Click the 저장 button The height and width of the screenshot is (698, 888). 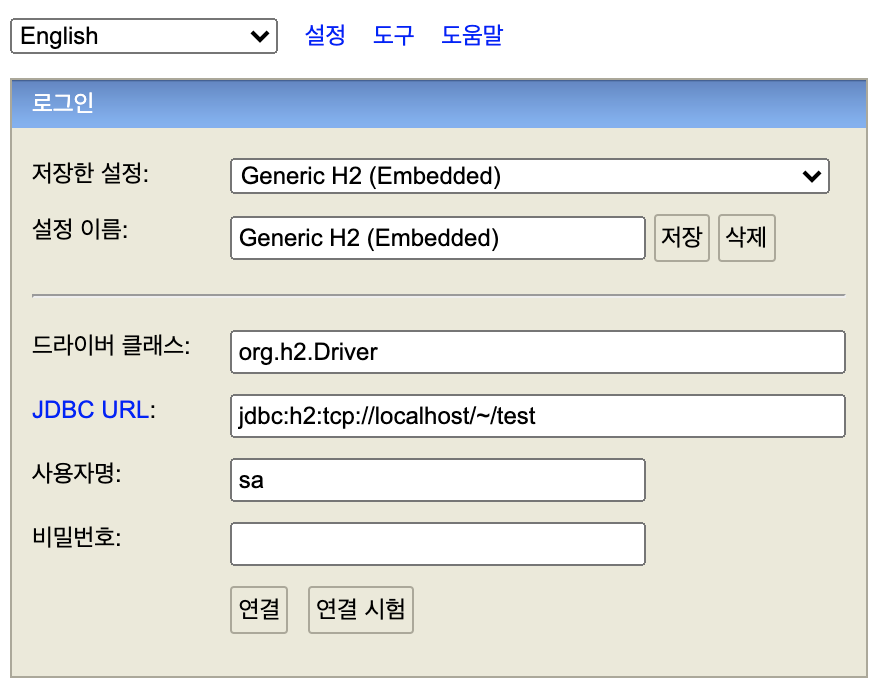(682, 238)
